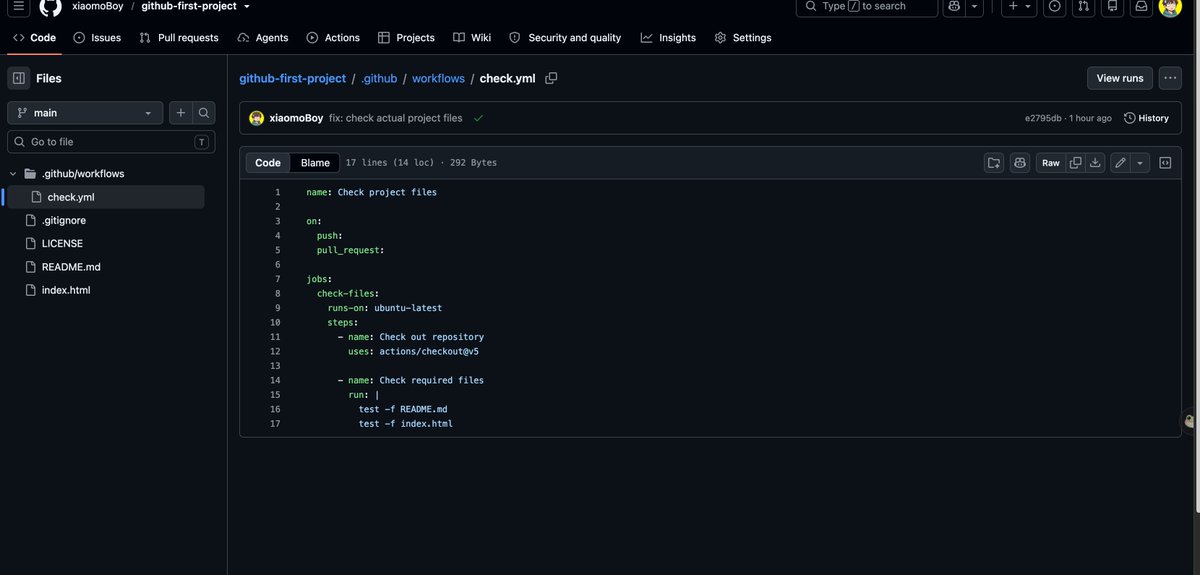Open LICENSE in the file tree
This screenshot has width=1200, height=575.
coord(62,243)
